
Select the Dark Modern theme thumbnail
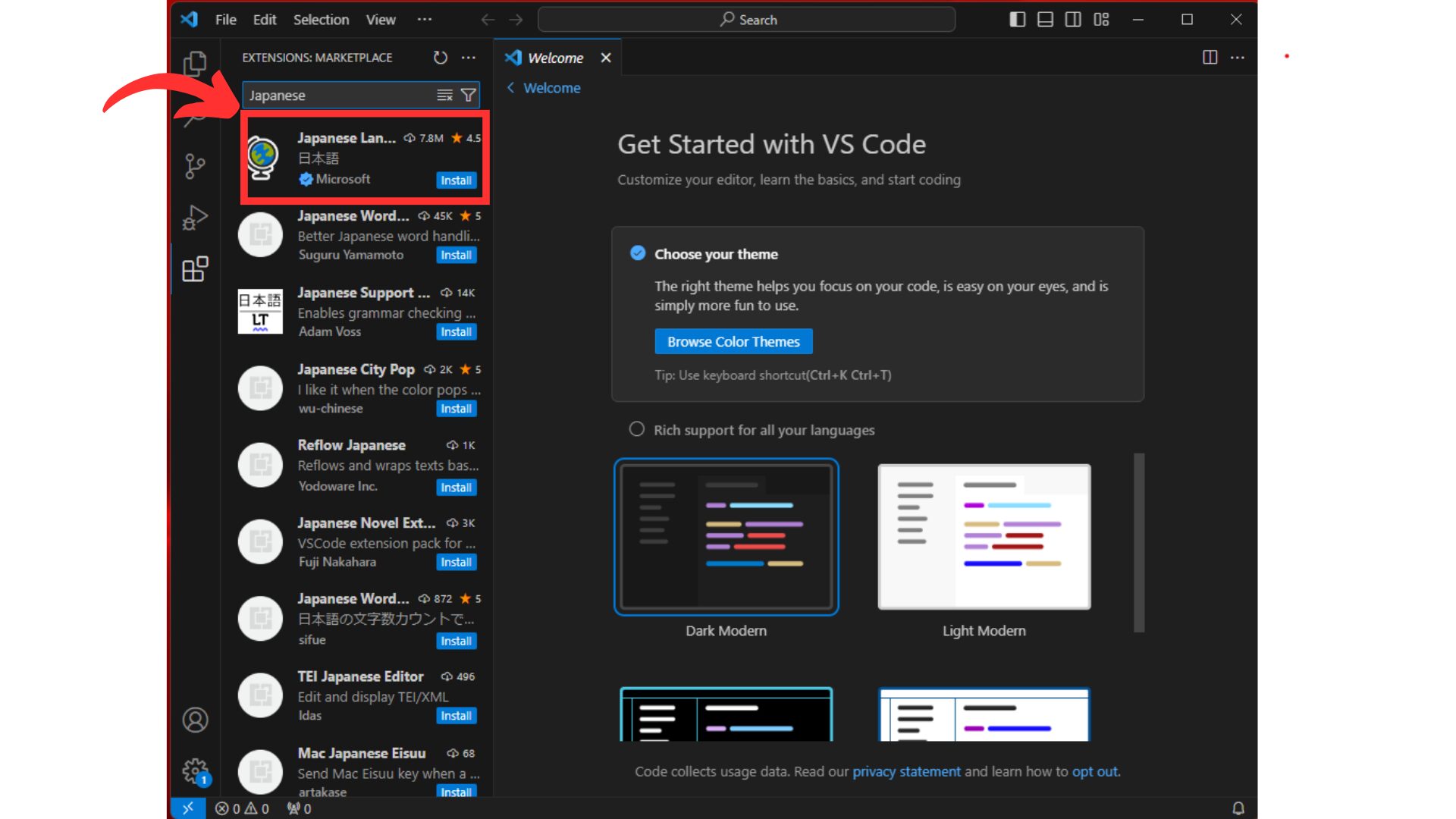[726, 536]
